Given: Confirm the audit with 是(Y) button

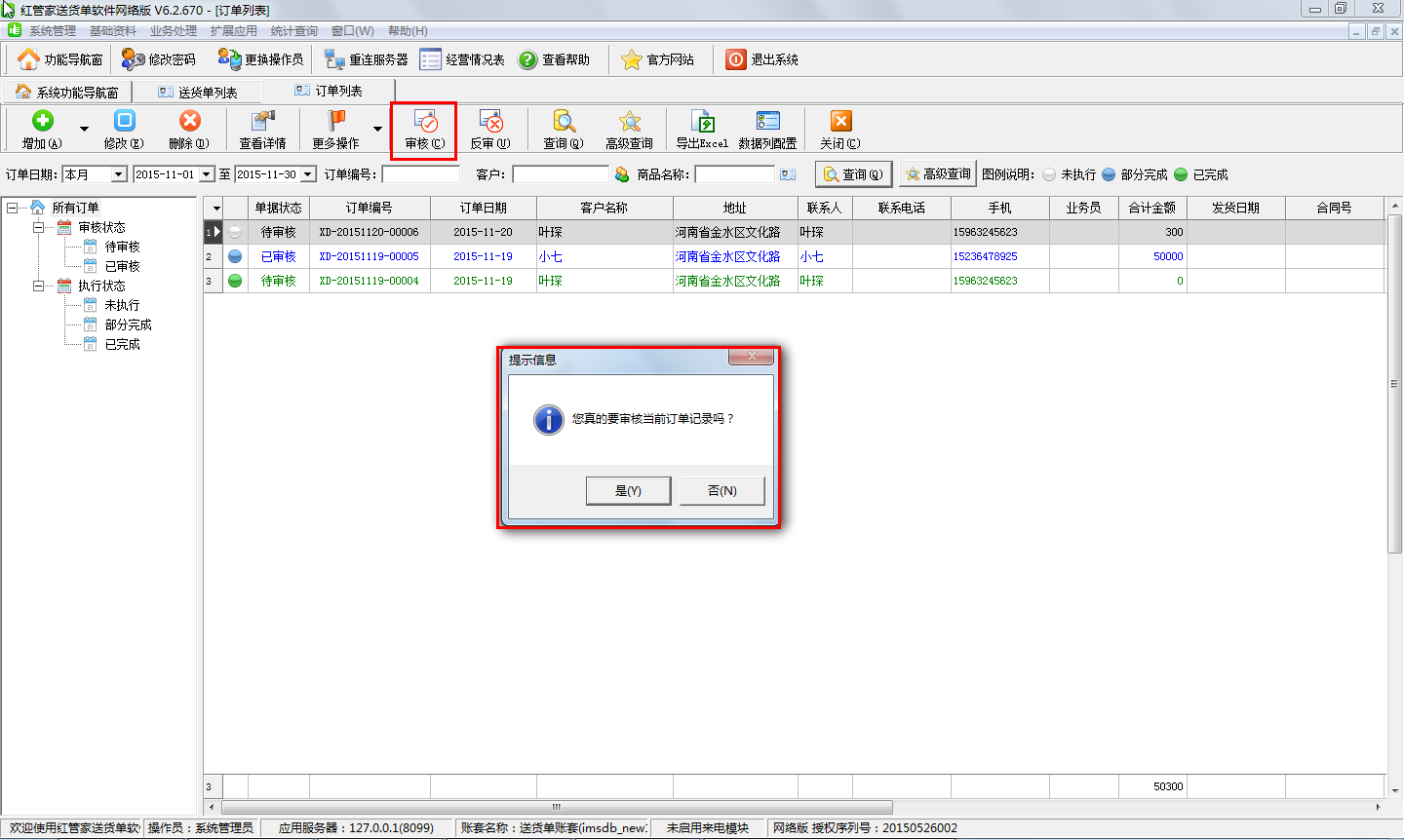Looking at the screenshot, I should click(x=628, y=490).
